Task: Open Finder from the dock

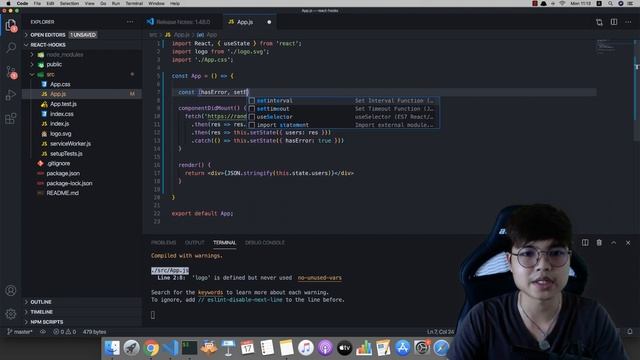Action: [112, 348]
